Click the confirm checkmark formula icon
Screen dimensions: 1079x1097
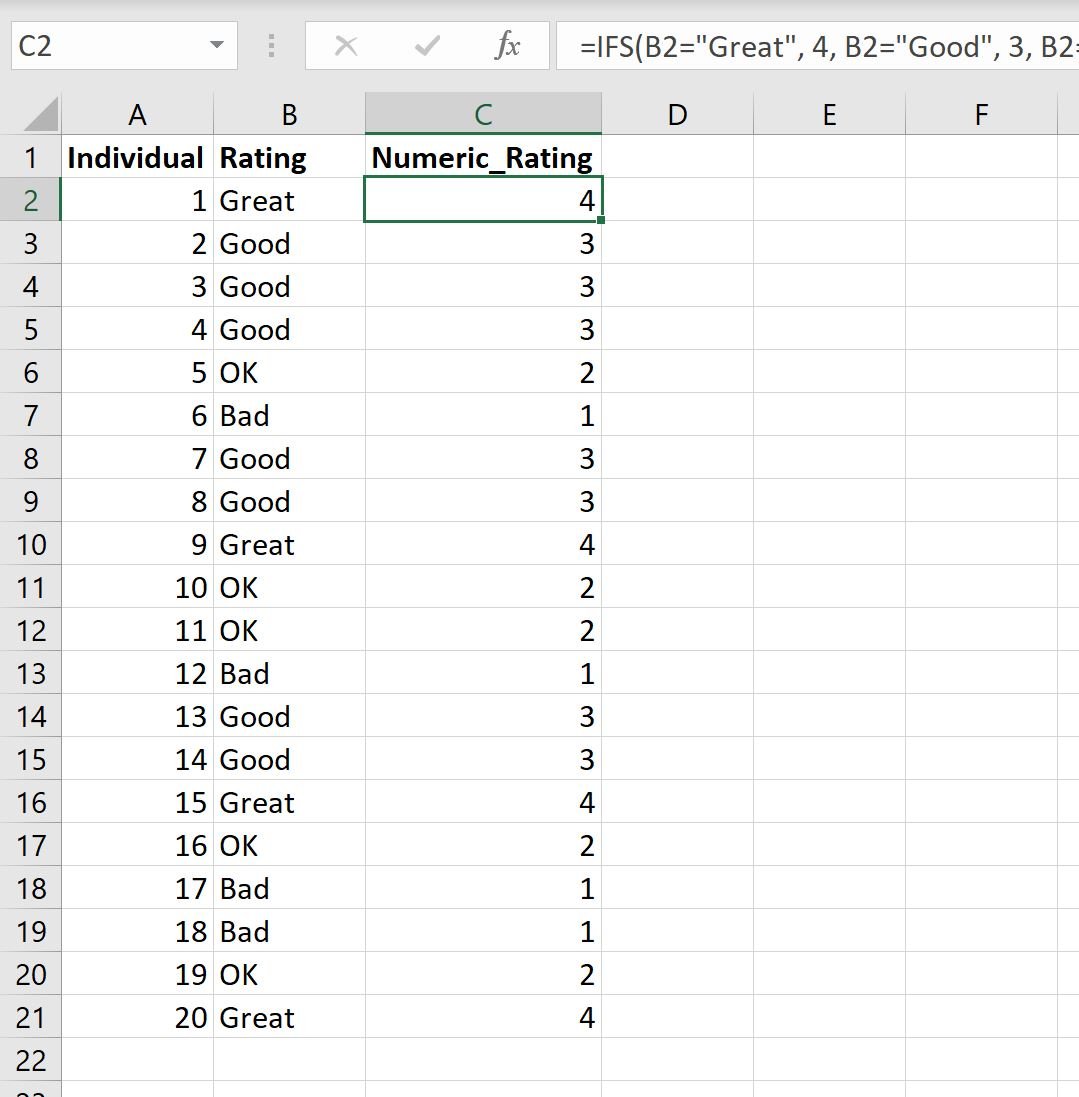[x=426, y=46]
